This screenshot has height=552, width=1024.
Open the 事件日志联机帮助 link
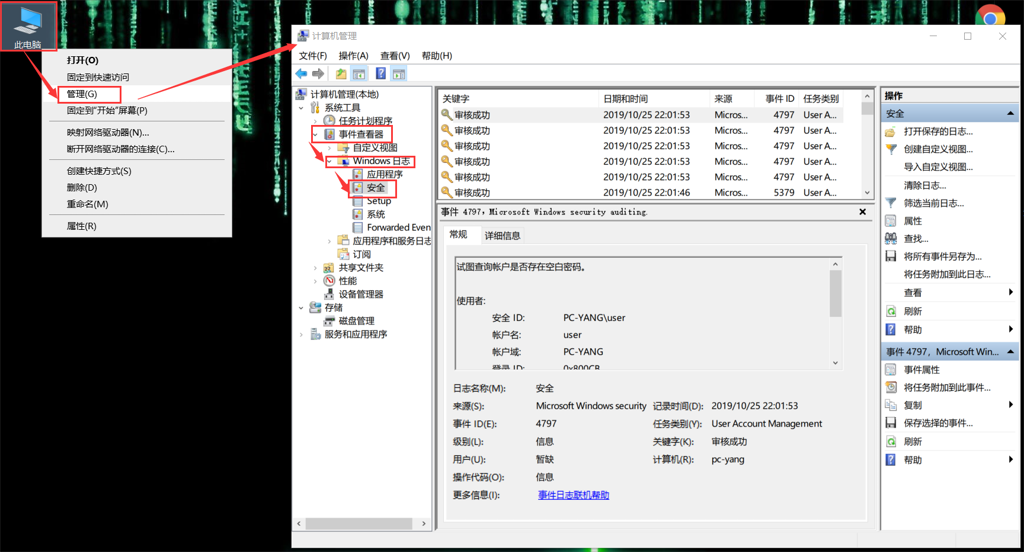tap(573, 495)
